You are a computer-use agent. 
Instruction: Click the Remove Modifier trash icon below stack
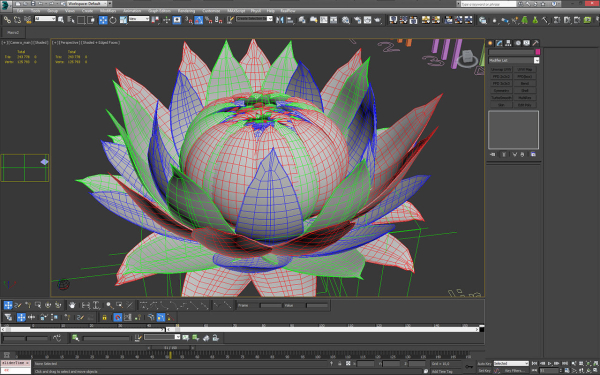click(x=522, y=155)
